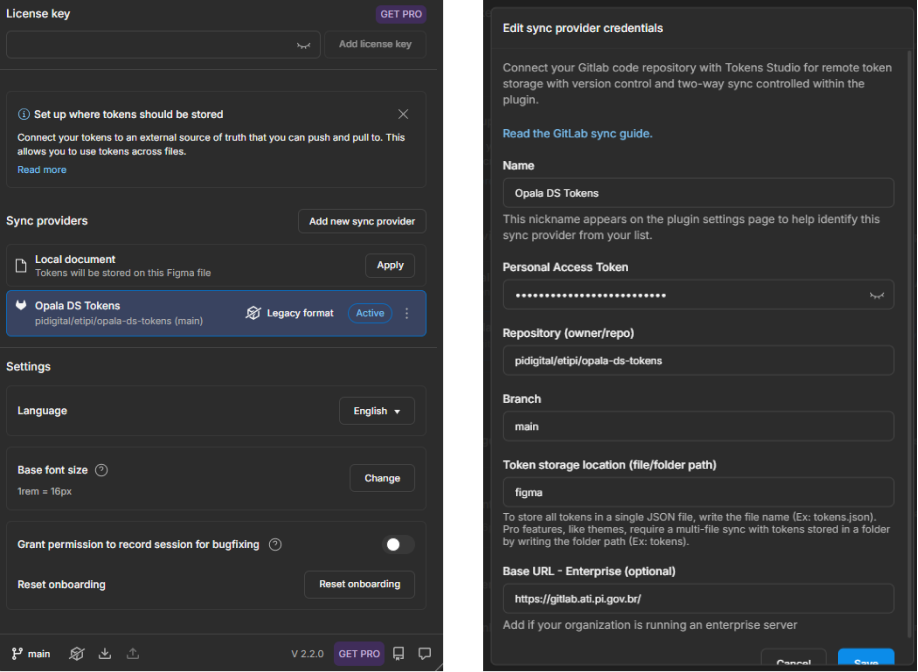The width and height of the screenshot is (918, 672).
Task: Click the pull from GitLab download icon
Action: click(x=105, y=654)
